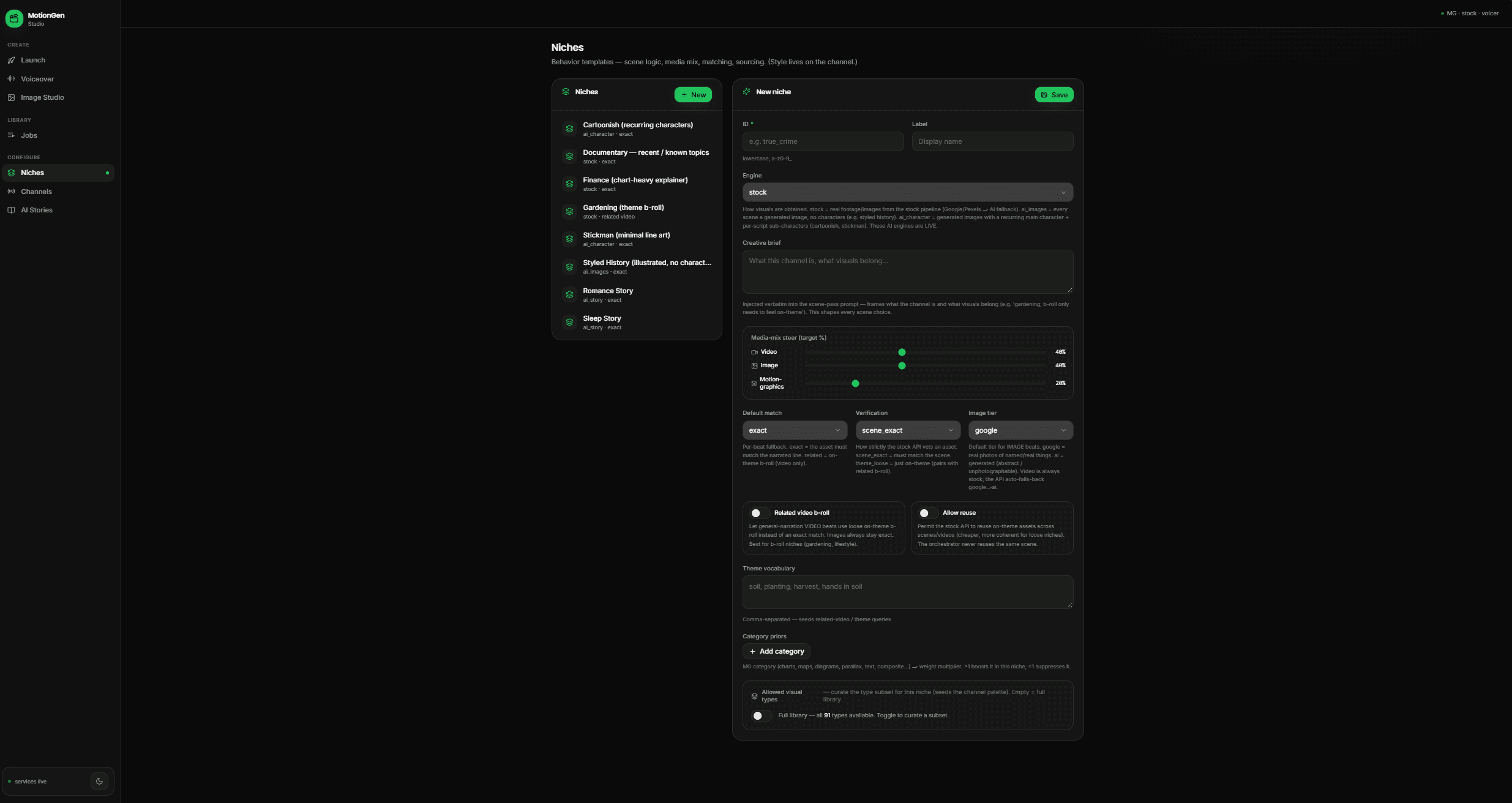This screenshot has height=803, width=1512.
Task: Click the Documentary niche layers icon
Action: click(569, 156)
